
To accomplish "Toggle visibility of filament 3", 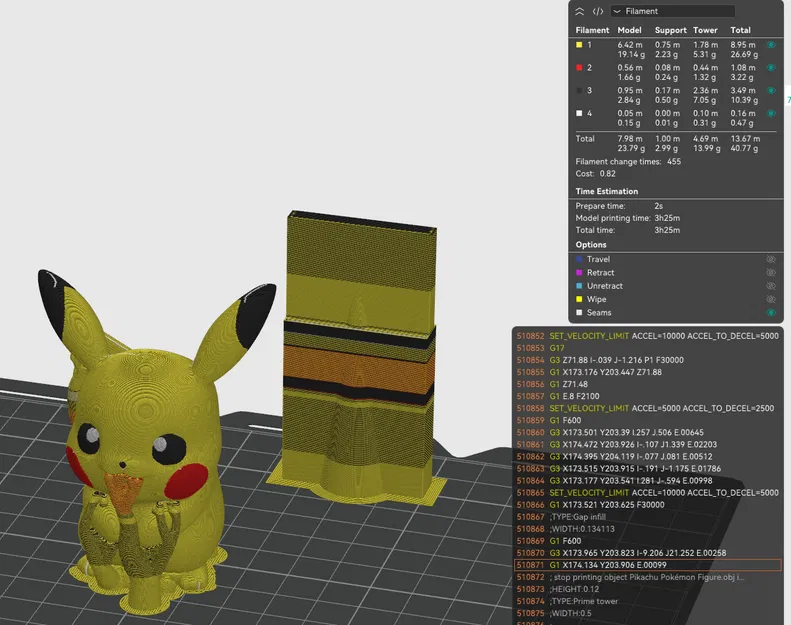I will coord(771,90).
